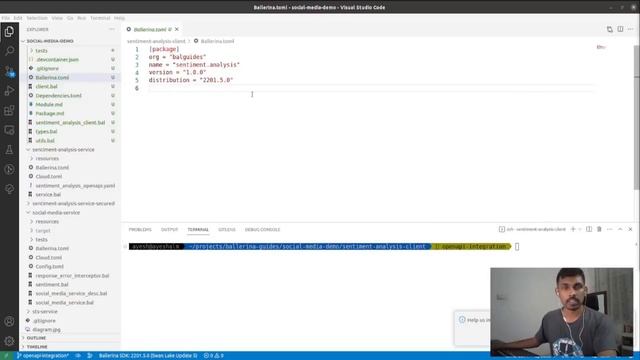Open terminal panel more actions ellipsis
Image resolution: width=640 pixels, height=360 pixels.
click(x=609, y=229)
